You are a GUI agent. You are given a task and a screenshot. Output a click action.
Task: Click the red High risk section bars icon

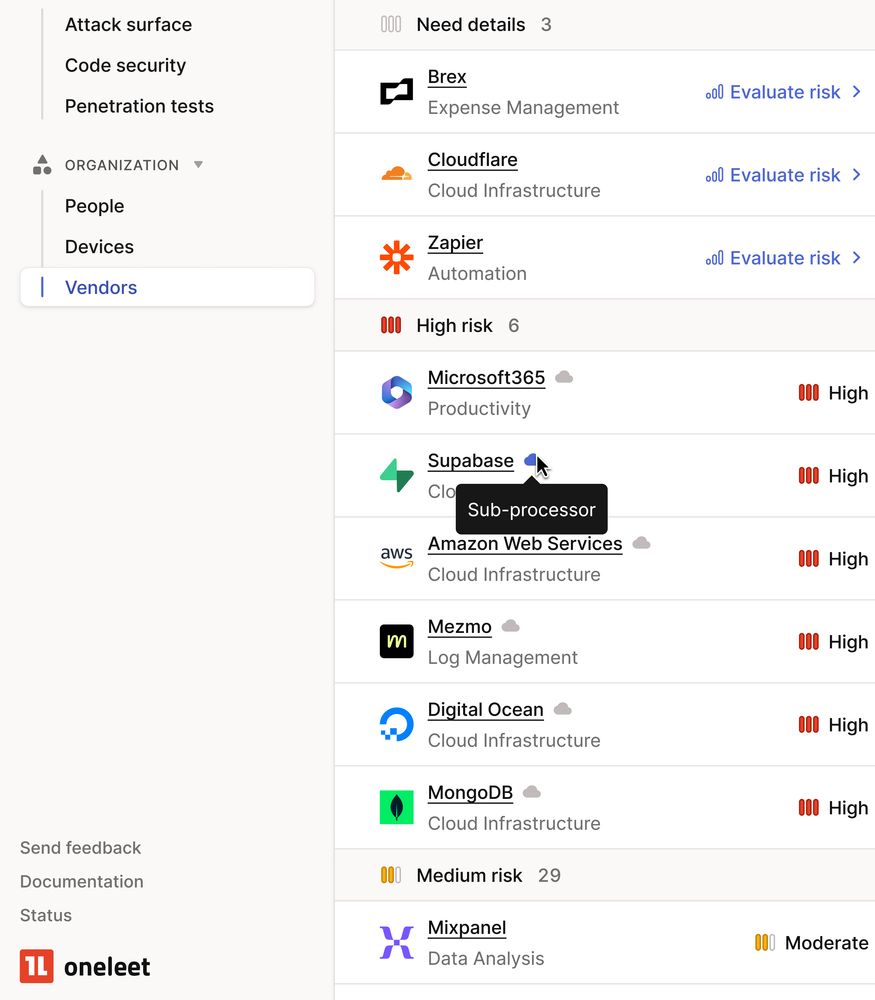391,325
